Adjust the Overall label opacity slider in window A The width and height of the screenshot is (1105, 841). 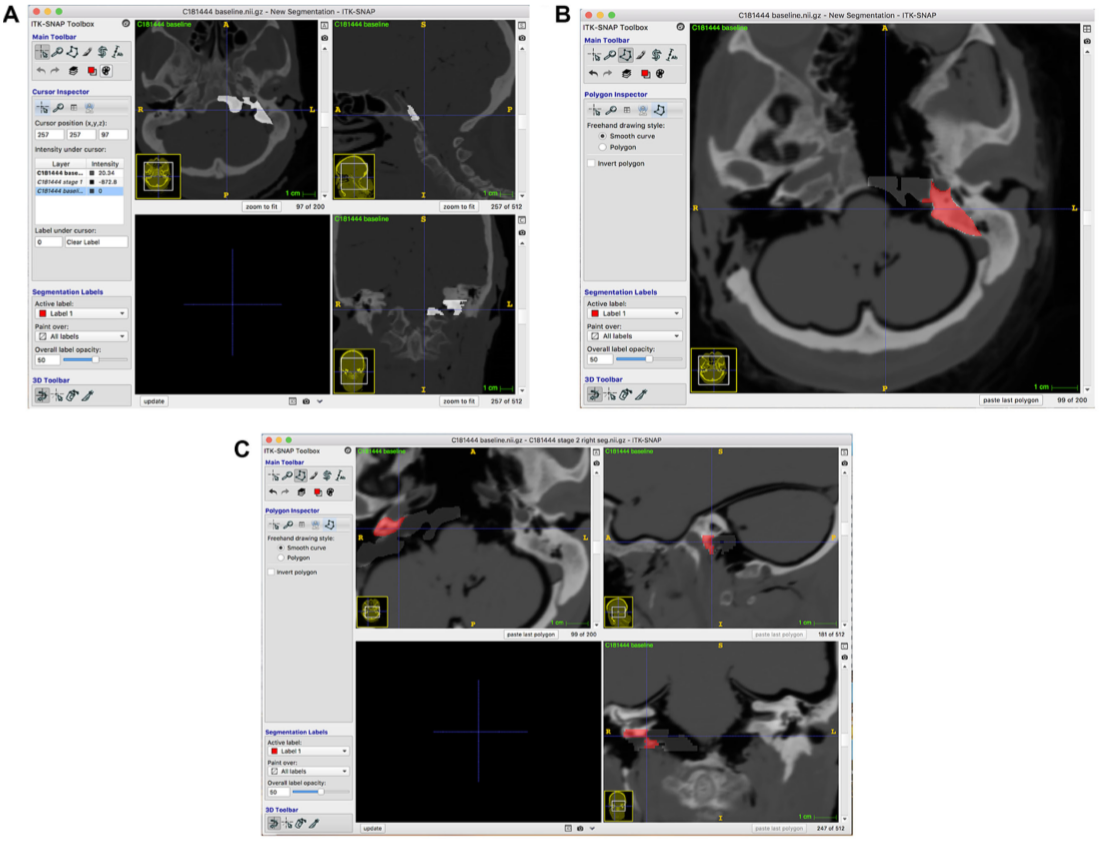pos(96,359)
